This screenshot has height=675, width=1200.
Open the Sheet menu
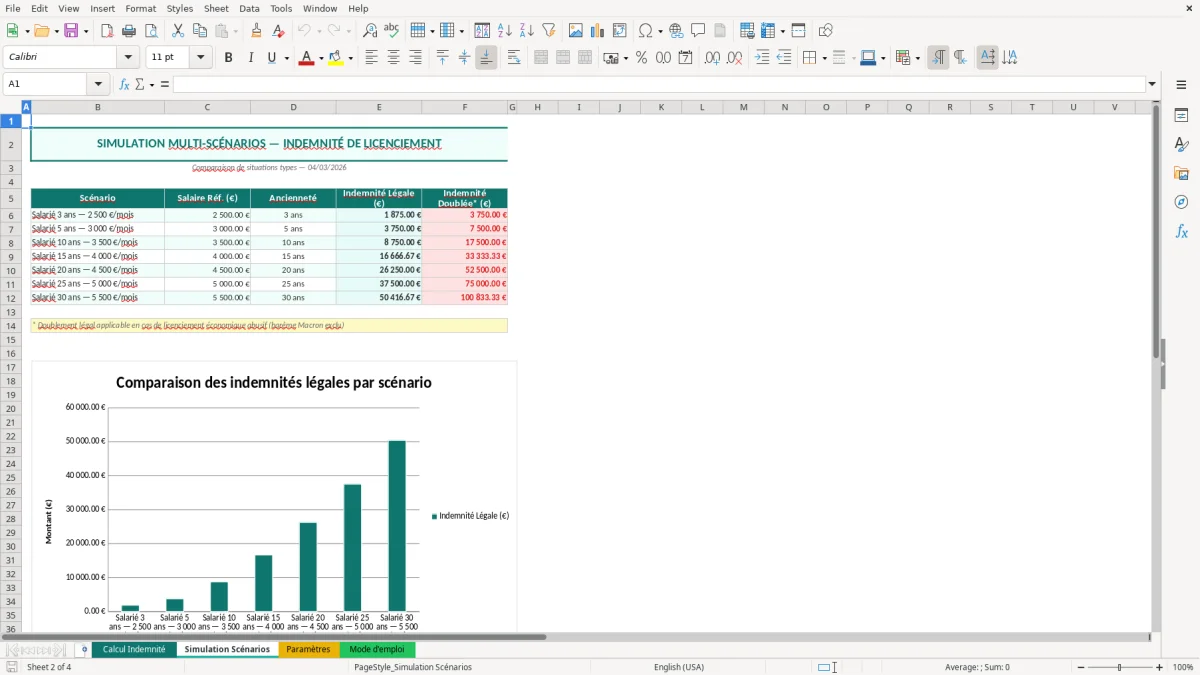tap(216, 8)
